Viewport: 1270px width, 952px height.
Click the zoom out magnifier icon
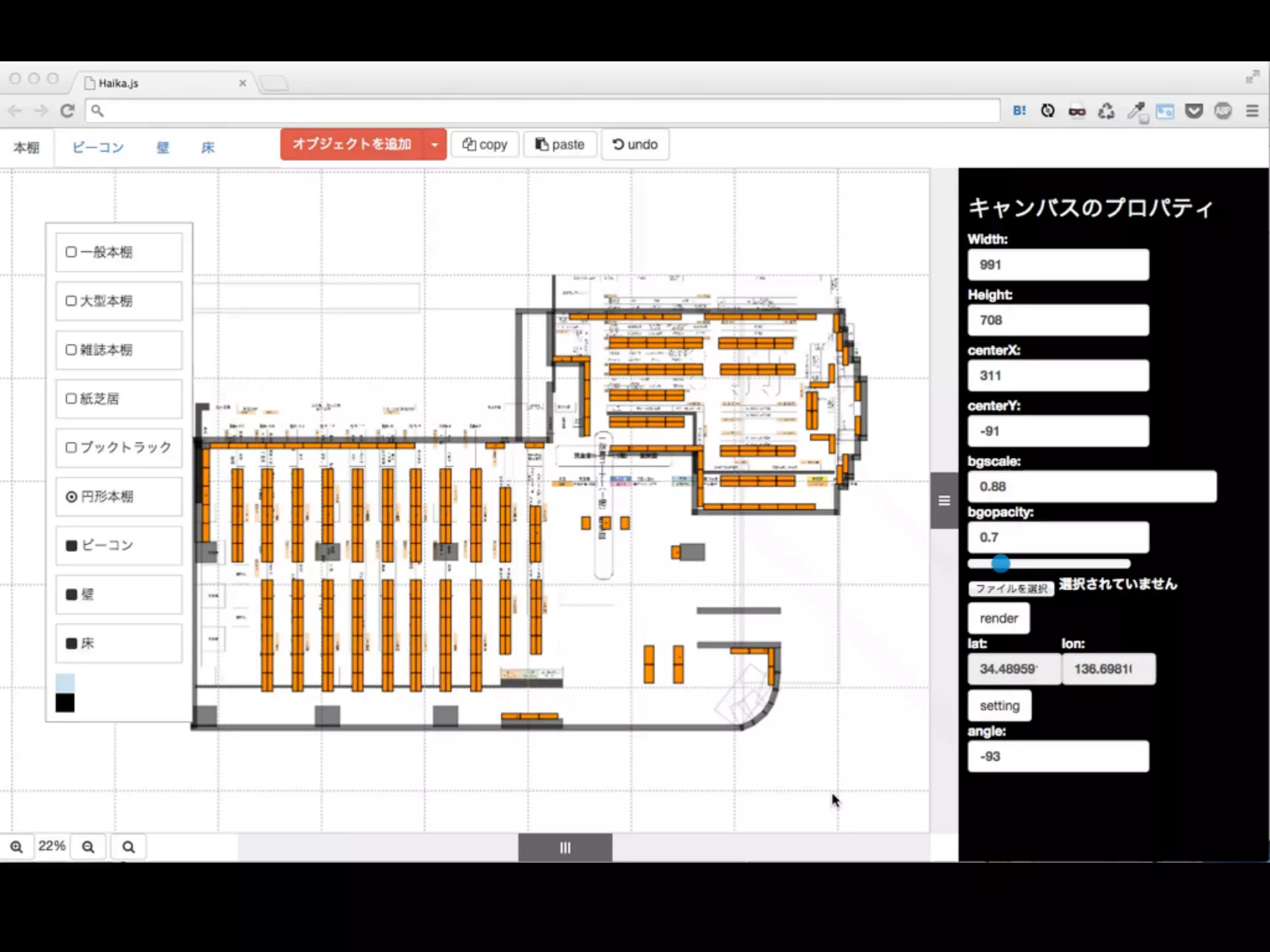[x=88, y=847]
